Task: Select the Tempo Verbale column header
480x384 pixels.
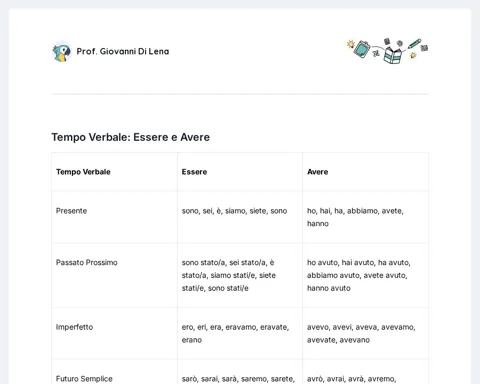Action: tap(83, 172)
